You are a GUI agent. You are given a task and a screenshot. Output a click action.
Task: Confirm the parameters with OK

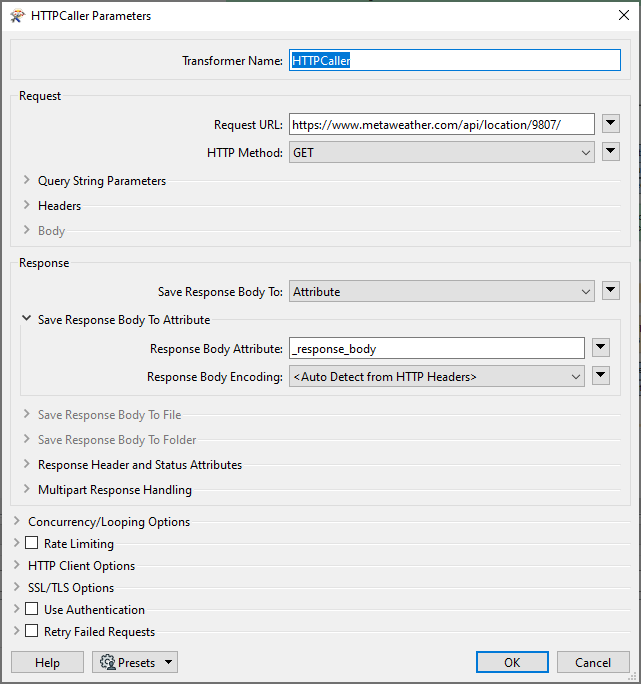click(x=512, y=662)
